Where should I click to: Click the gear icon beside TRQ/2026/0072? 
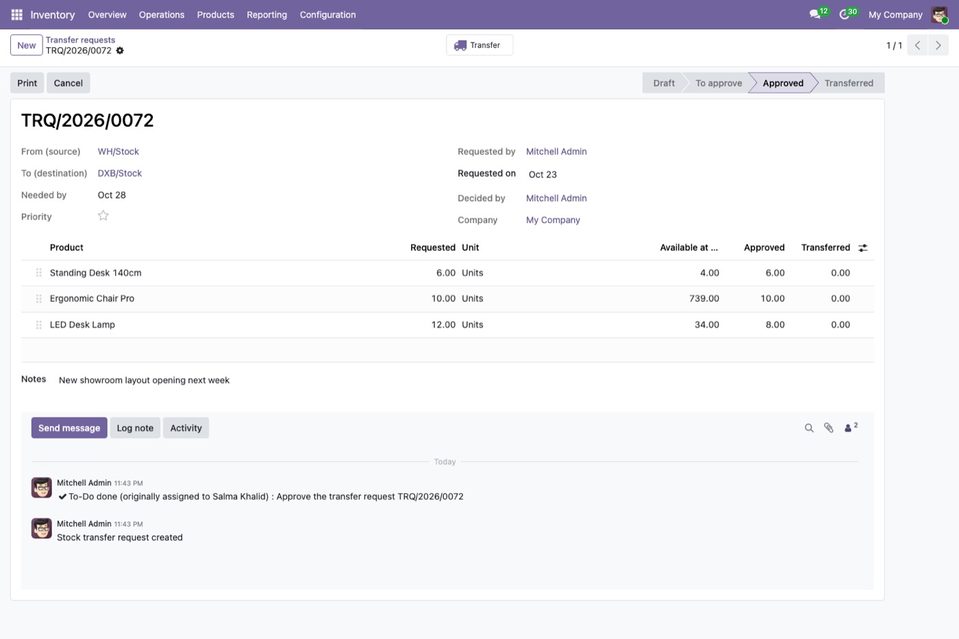tap(120, 51)
